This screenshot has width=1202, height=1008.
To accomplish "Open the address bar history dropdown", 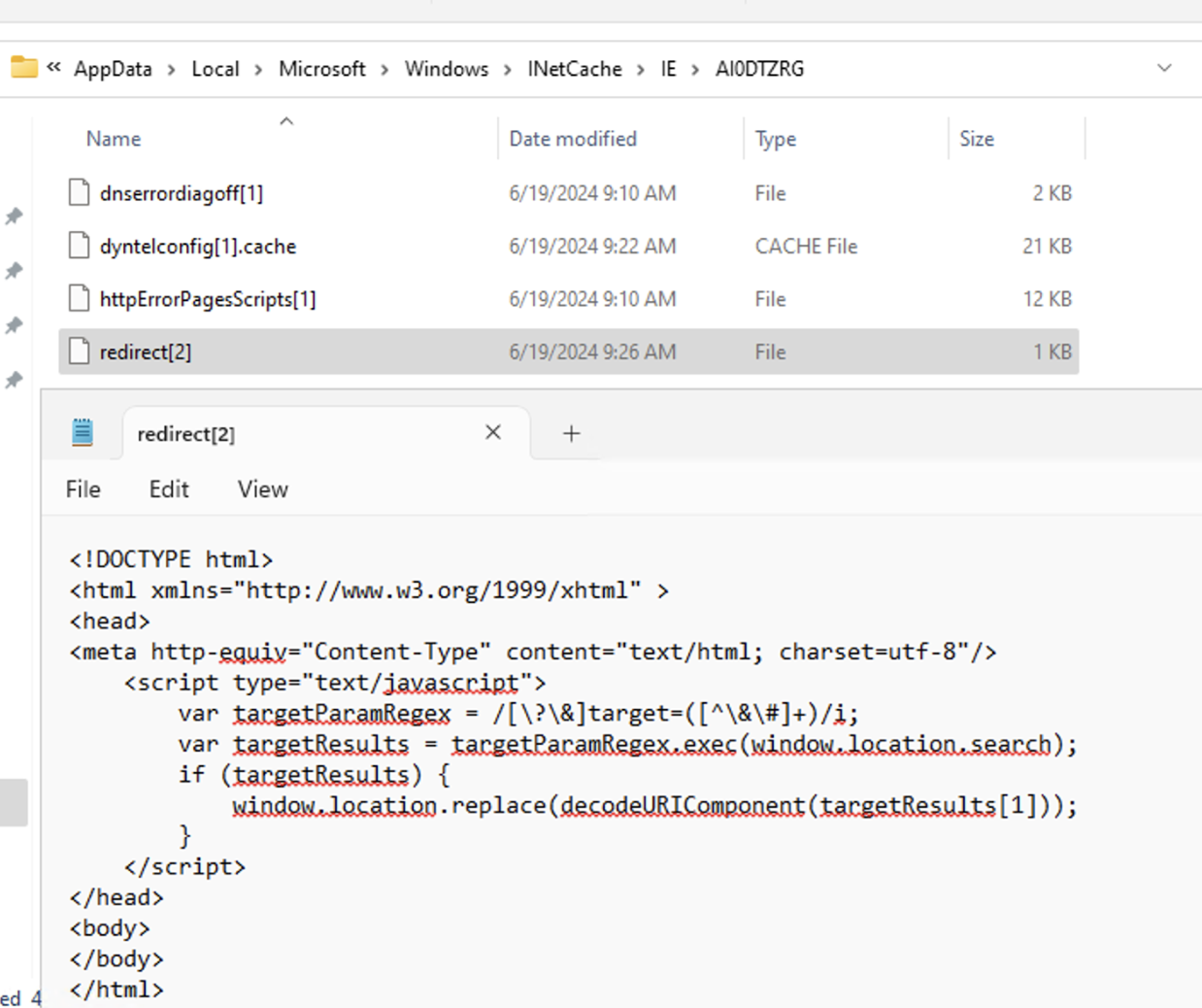I will (x=1164, y=68).
